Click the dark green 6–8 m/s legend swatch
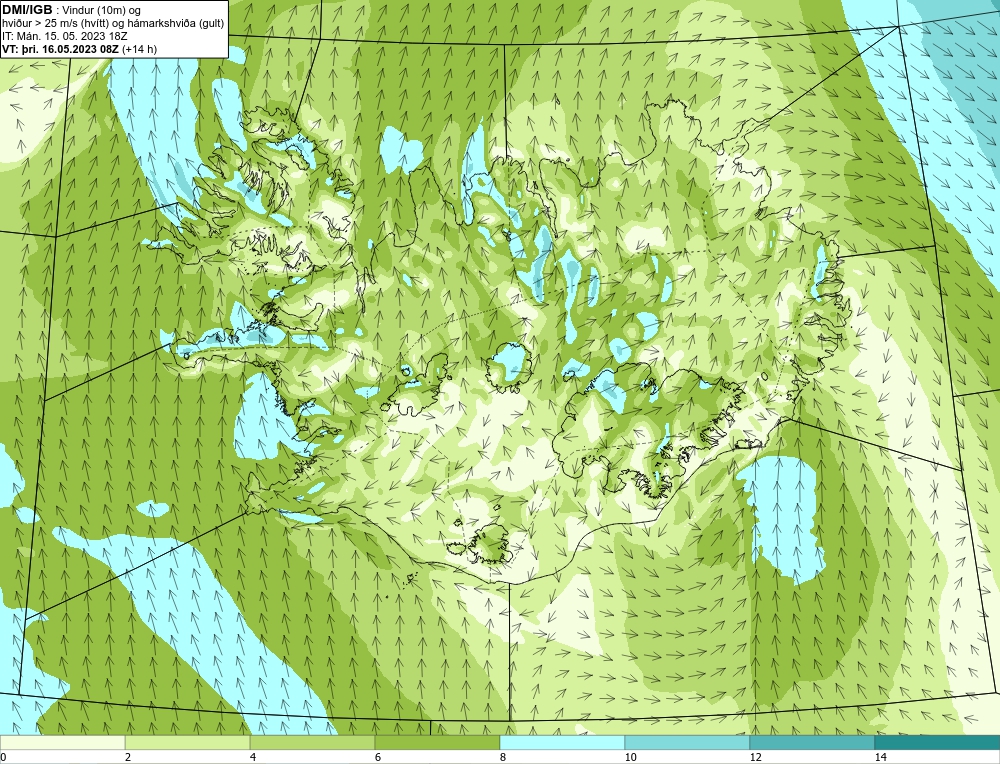1000x764 pixels. (438, 742)
